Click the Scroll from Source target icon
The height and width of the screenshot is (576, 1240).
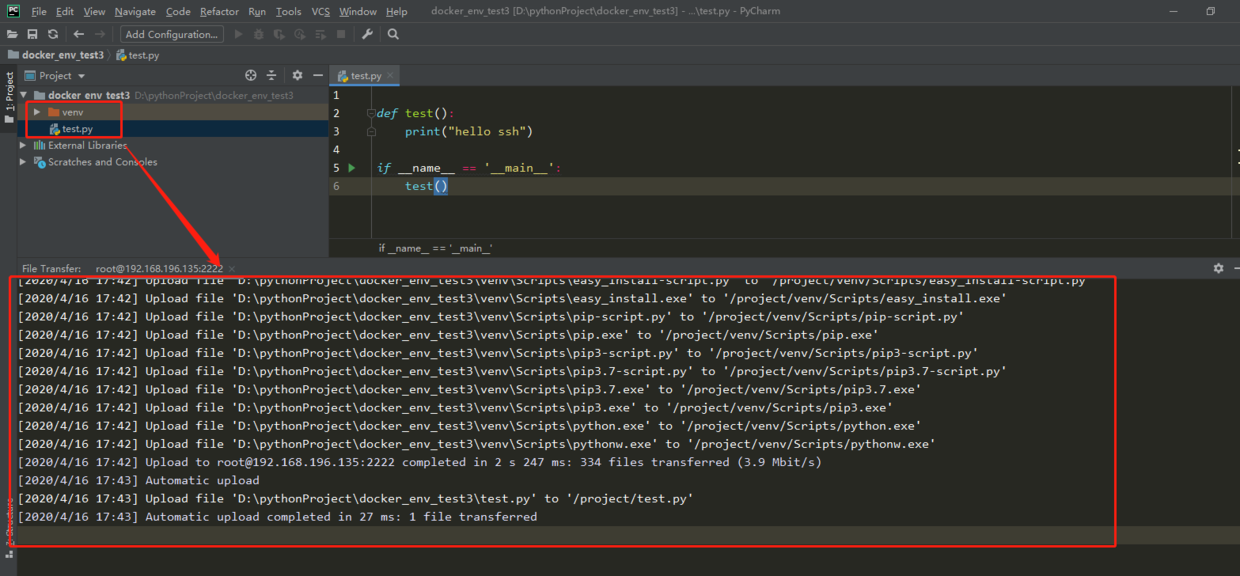(x=251, y=75)
